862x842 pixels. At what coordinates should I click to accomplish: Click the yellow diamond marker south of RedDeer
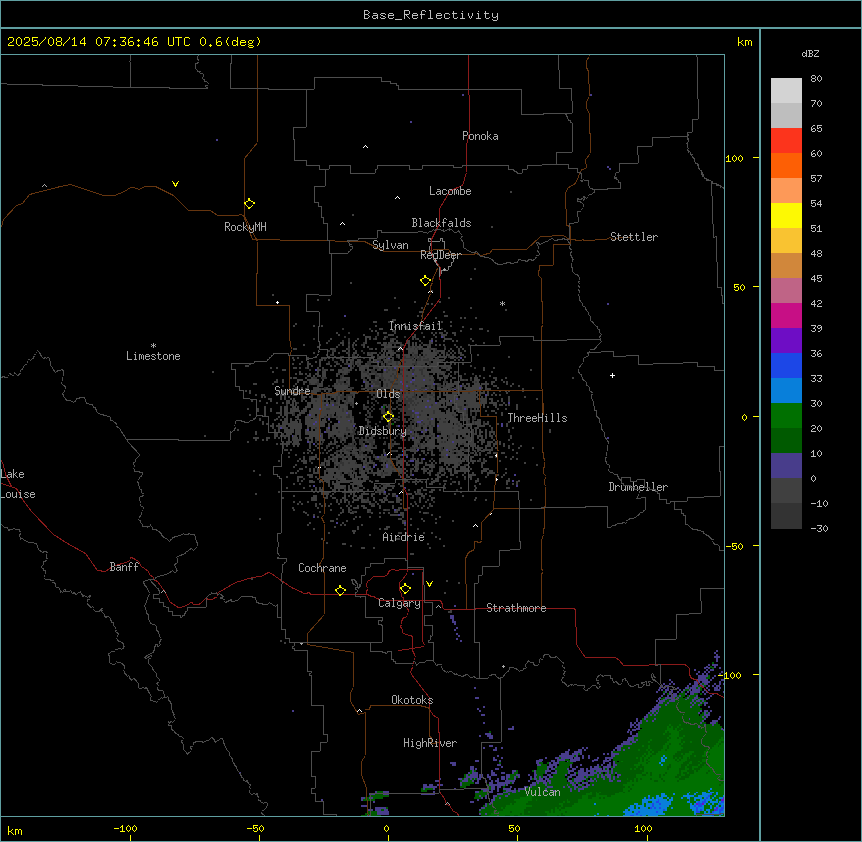(x=425, y=281)
